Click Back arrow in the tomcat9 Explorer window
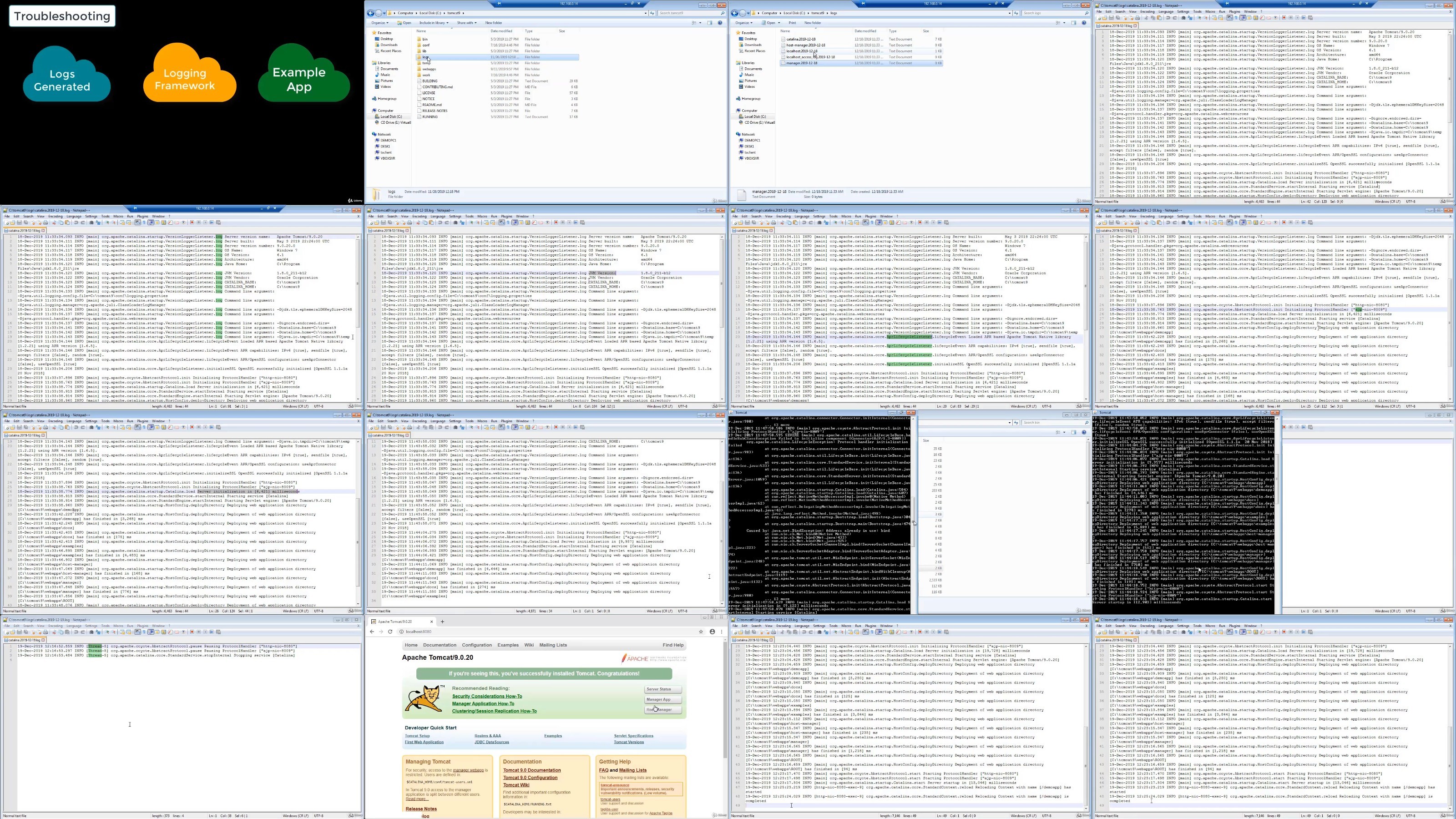This screenshot has width=1456, height=819. [x=370, y=13]
